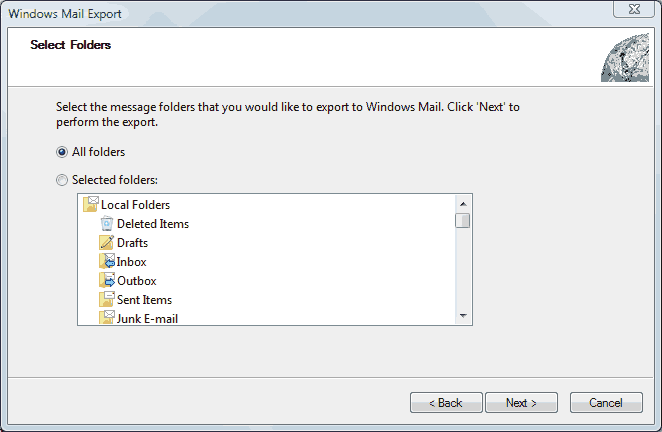Viewport: 662px width, 432px height.
Task: Select the Sent Items folder label
Action: (144, 300)
